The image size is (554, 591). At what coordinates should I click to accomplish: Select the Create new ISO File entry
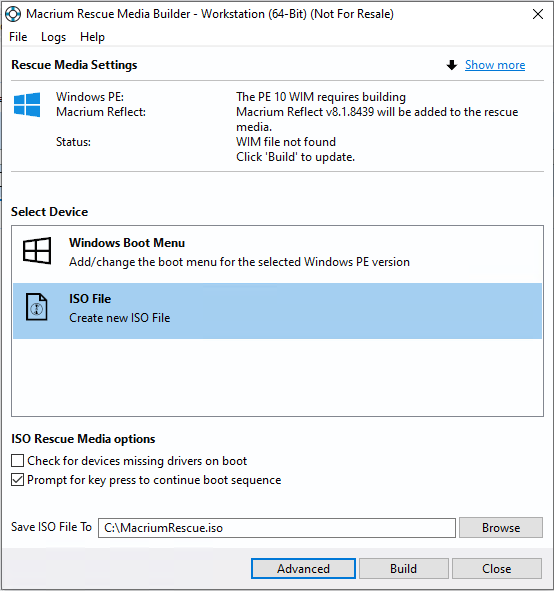click(x=277, y=311)
